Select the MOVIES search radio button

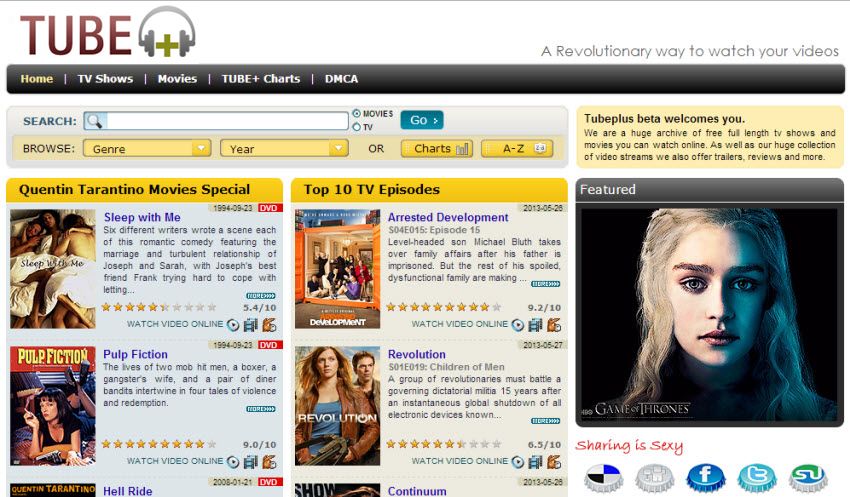(356, 113)
